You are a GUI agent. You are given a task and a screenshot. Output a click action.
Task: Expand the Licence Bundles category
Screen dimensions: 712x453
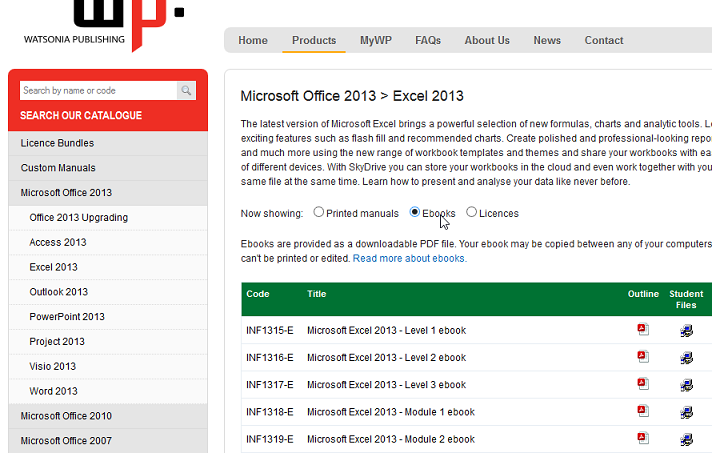tap(108, 143)
